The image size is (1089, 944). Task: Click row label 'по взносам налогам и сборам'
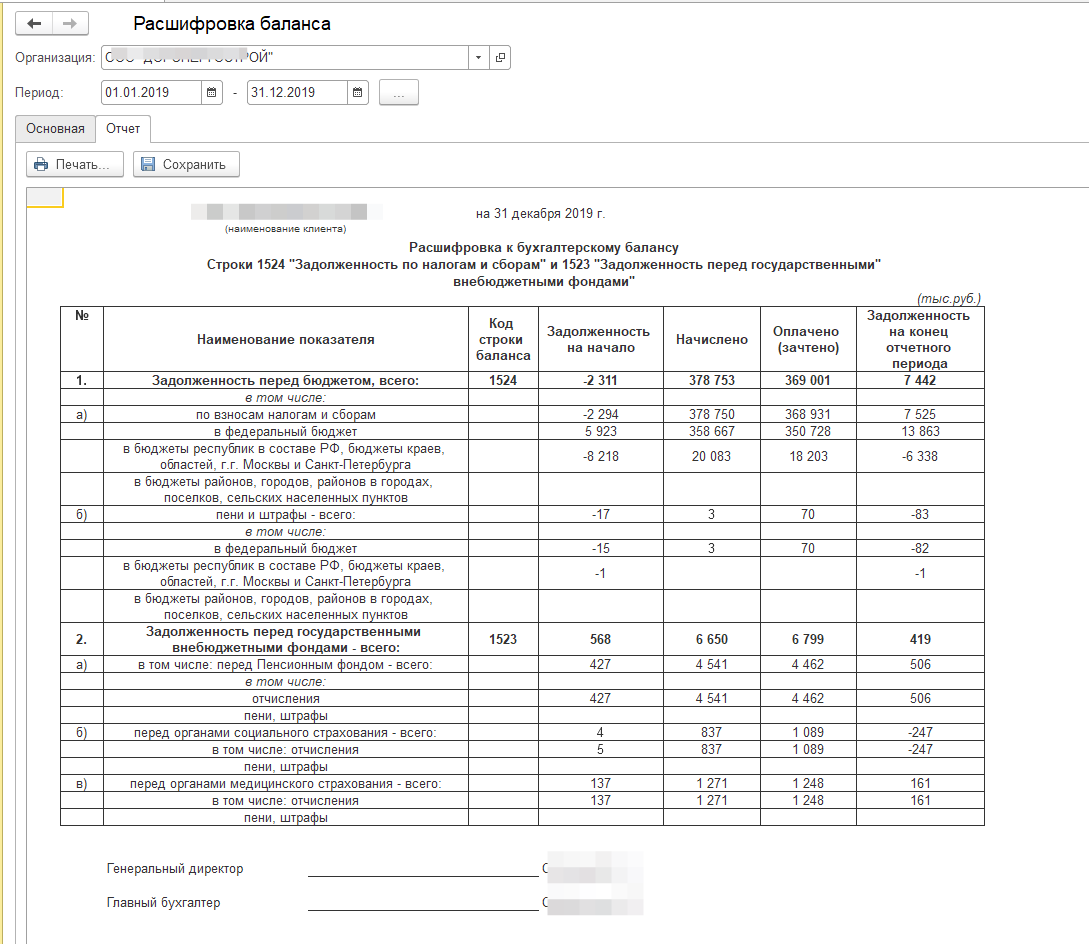285,415
